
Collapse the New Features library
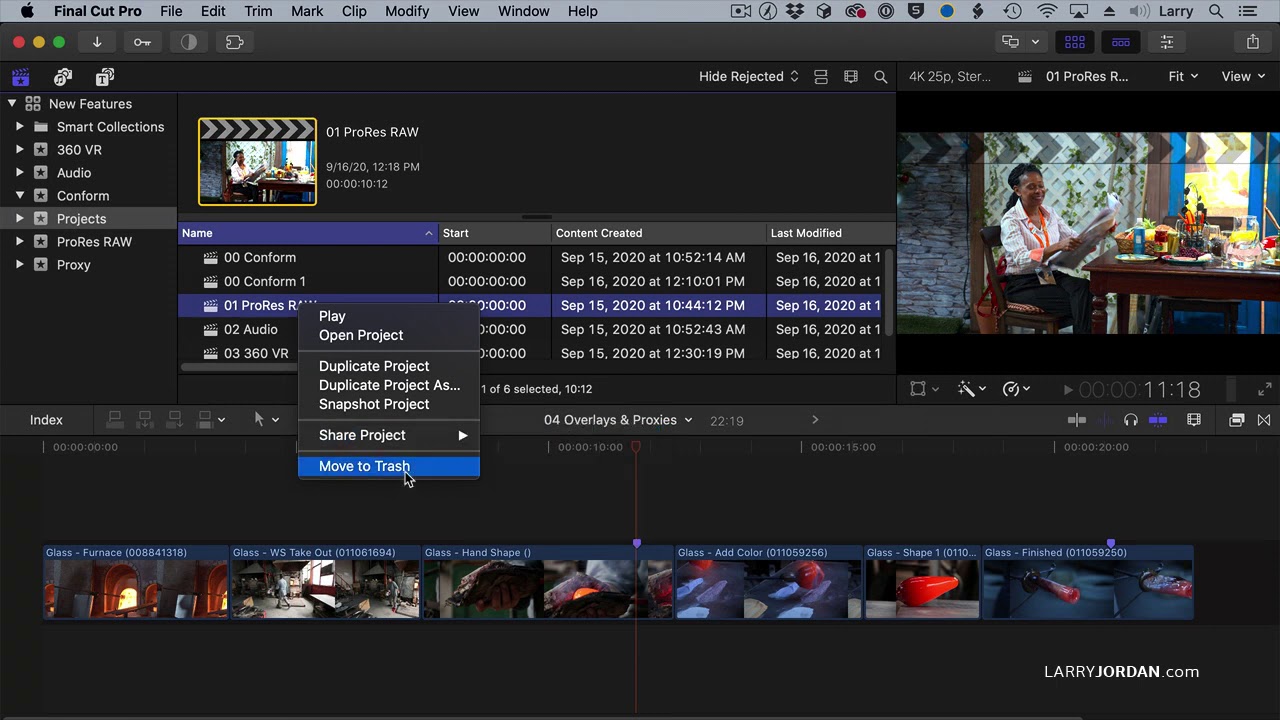pyautogui.click(x=12, y=103)
